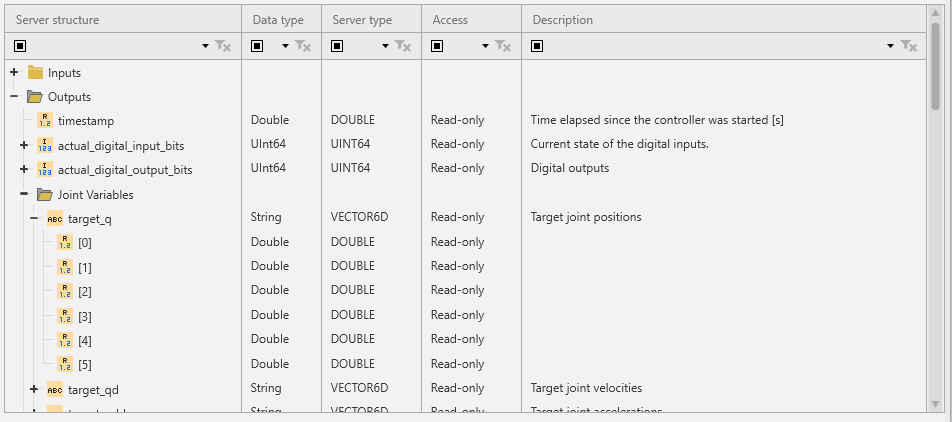Clear the Server structure column filter
Image resolution: width=952 pixels, height=422 pixels.
pos(224,46)
